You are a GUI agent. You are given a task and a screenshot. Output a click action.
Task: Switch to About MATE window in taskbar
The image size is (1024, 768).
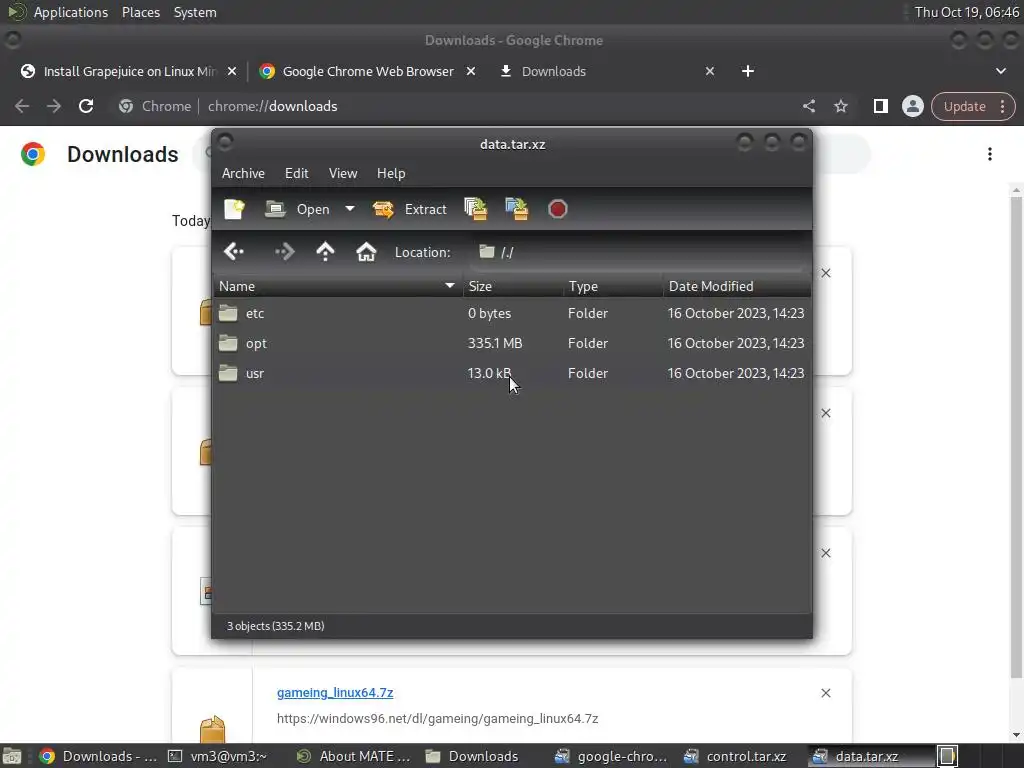point(354,756)
